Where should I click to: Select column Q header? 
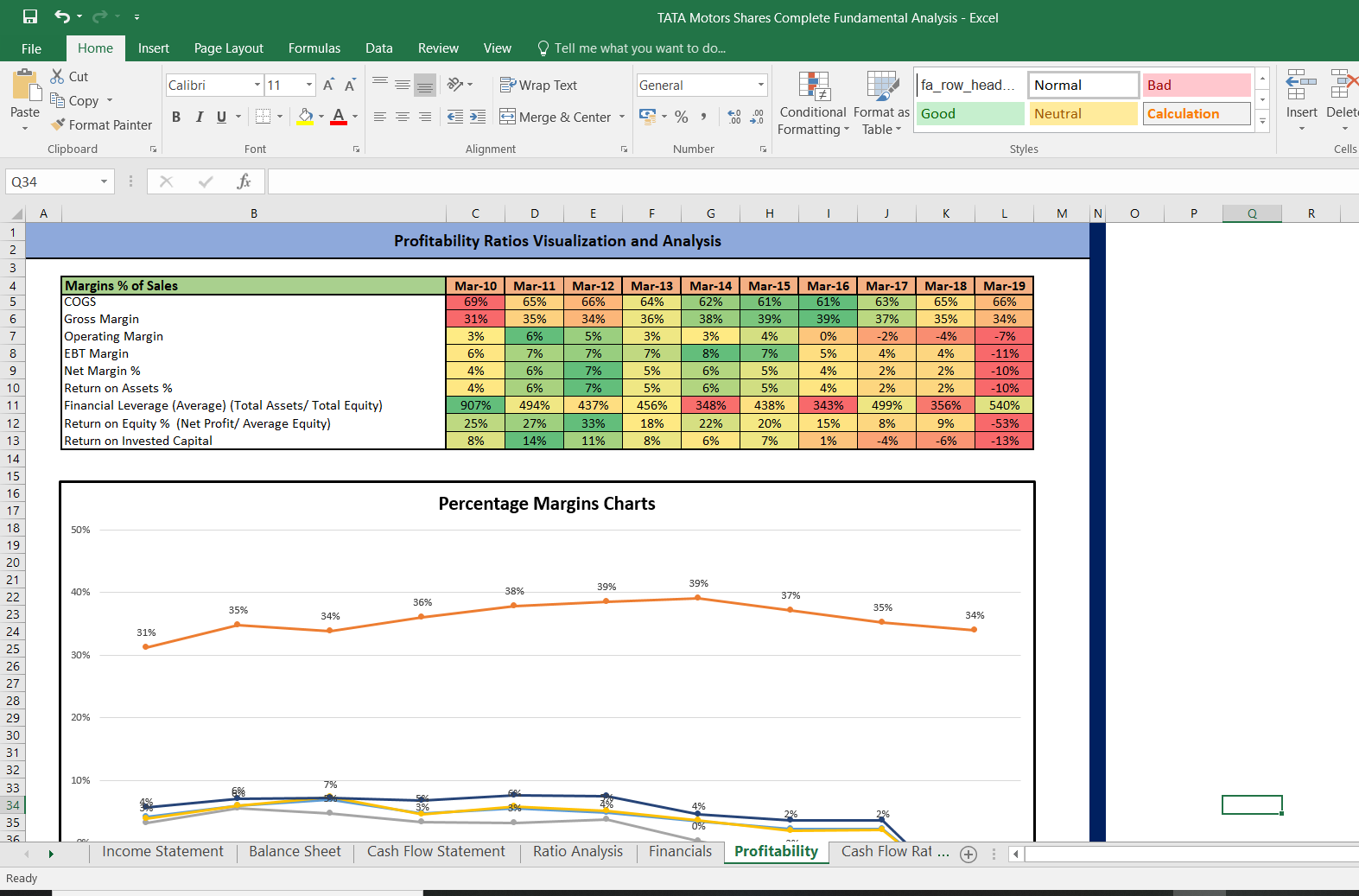tap(1252, 213)
